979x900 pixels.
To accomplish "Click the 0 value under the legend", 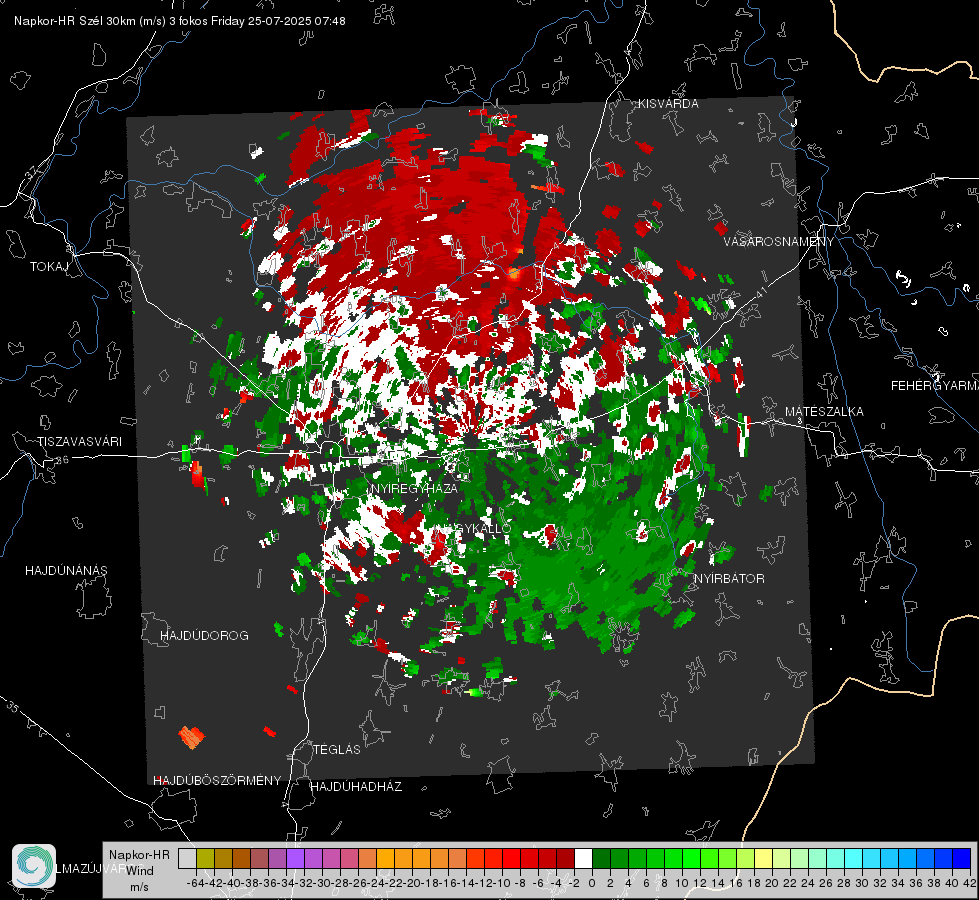I will coord(592,883).
